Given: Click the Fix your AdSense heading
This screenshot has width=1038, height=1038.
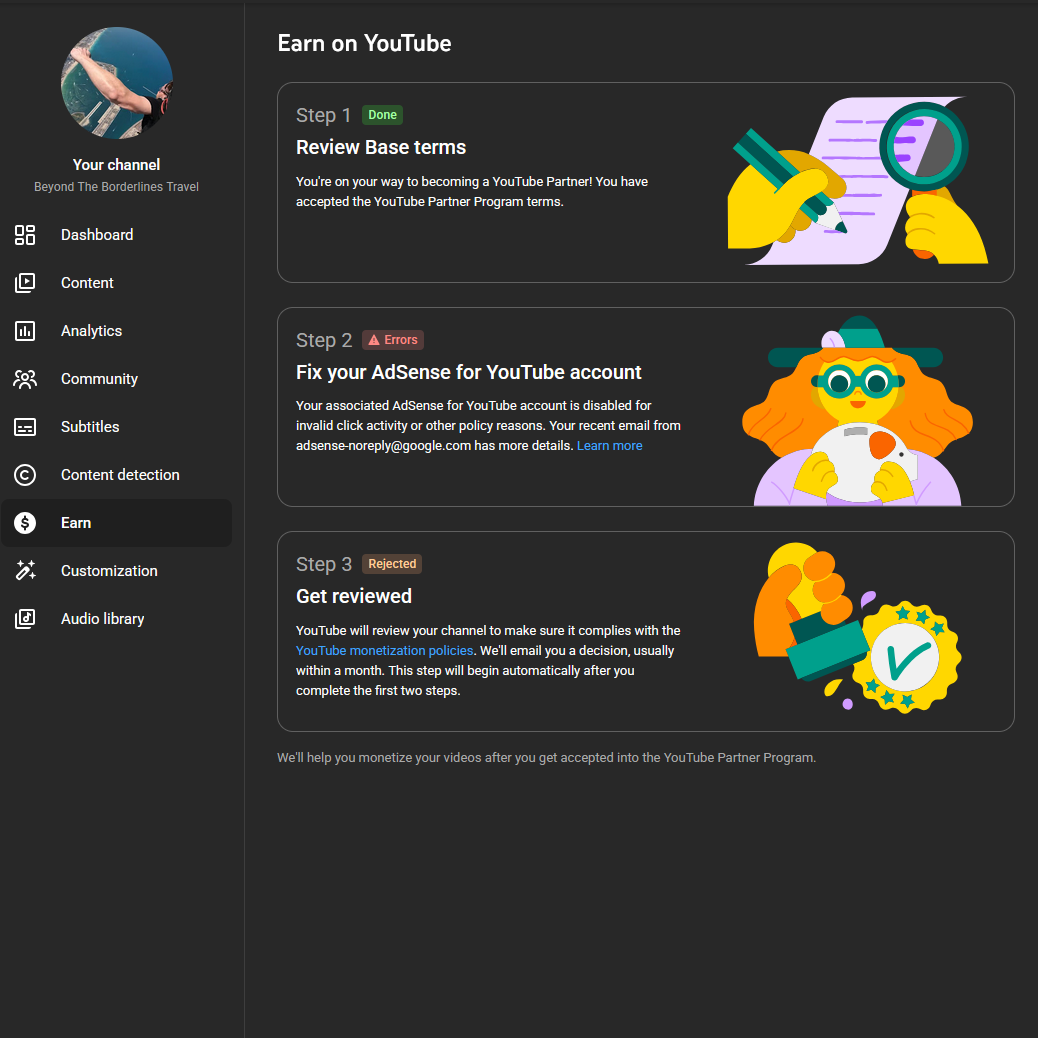Looking at the screenshot, I should click(x=468, y=372).
